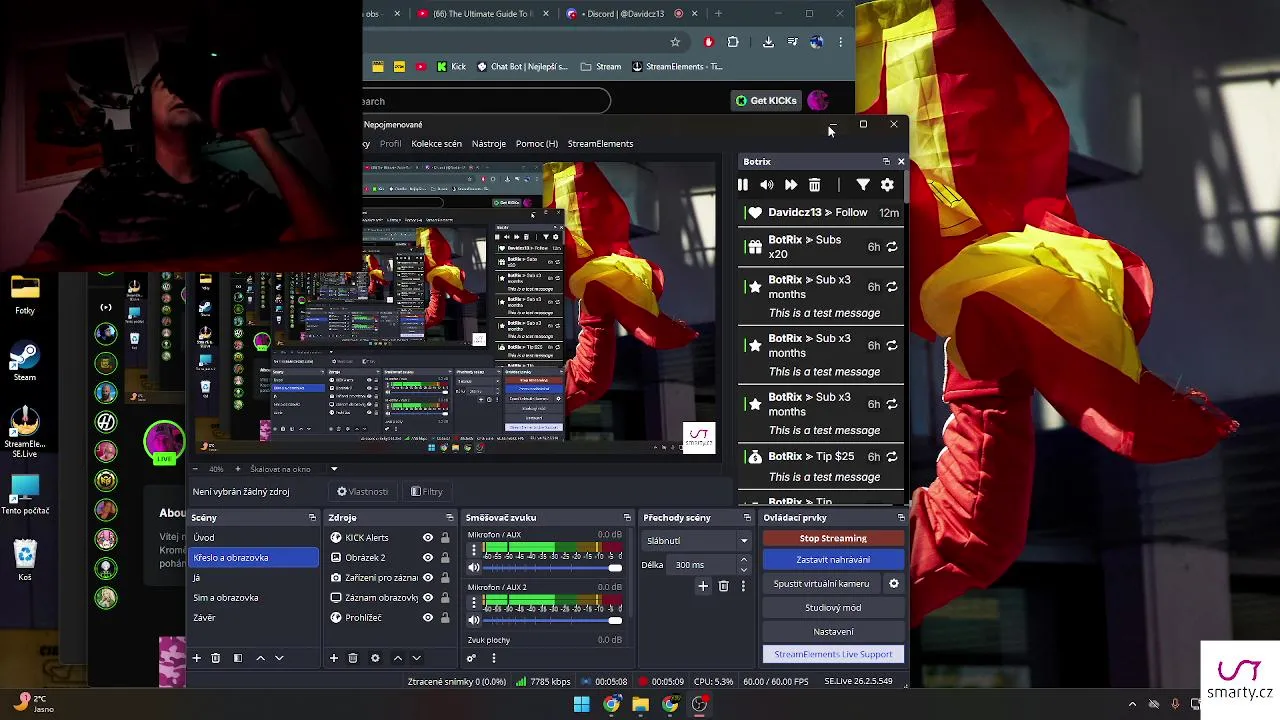
Task: Open scene filters icon in the Scény toolbar
Action: pyautogui.click(x=237, y=658)
